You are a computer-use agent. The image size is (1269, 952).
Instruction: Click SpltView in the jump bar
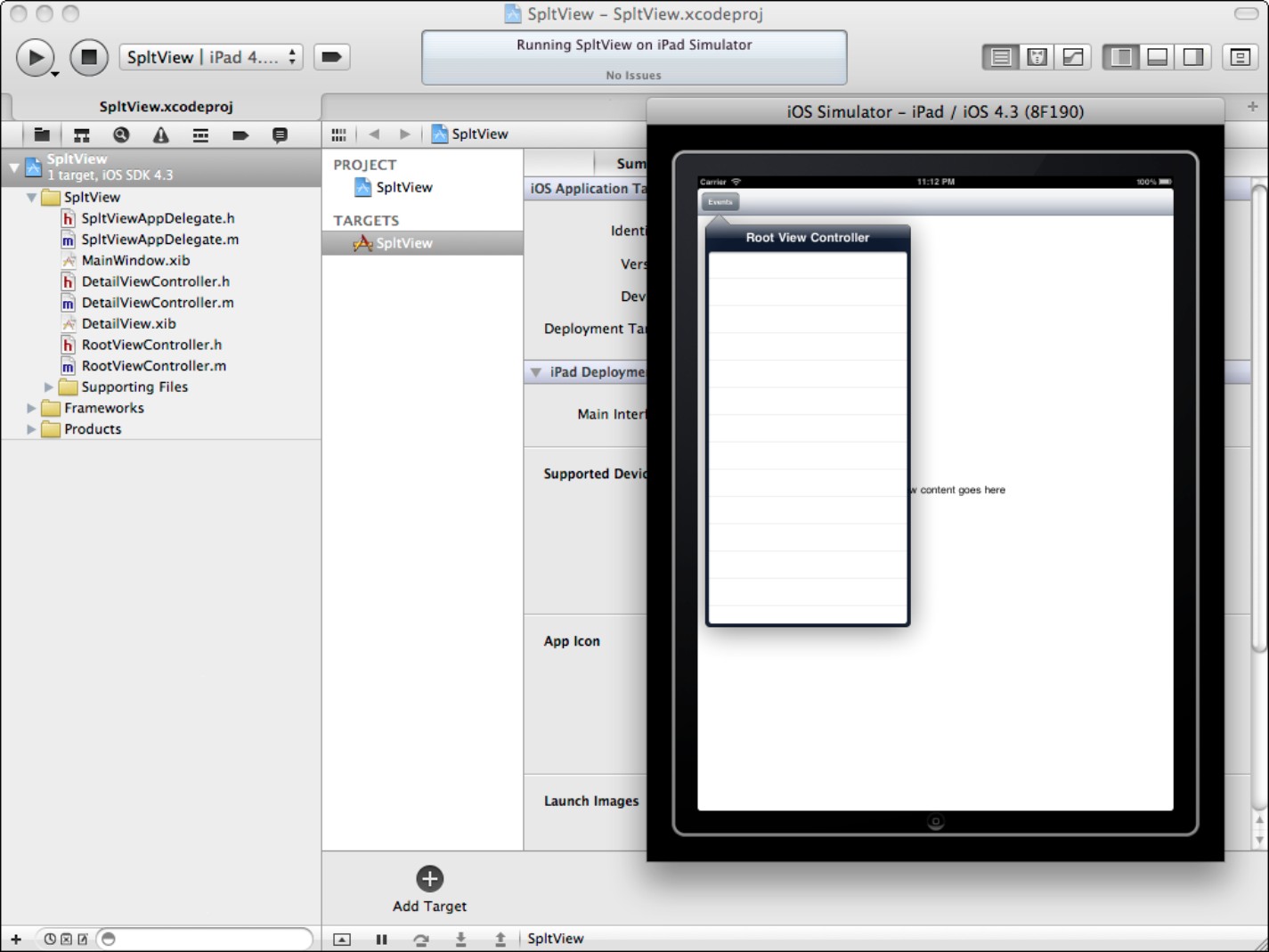click(470, 134)
